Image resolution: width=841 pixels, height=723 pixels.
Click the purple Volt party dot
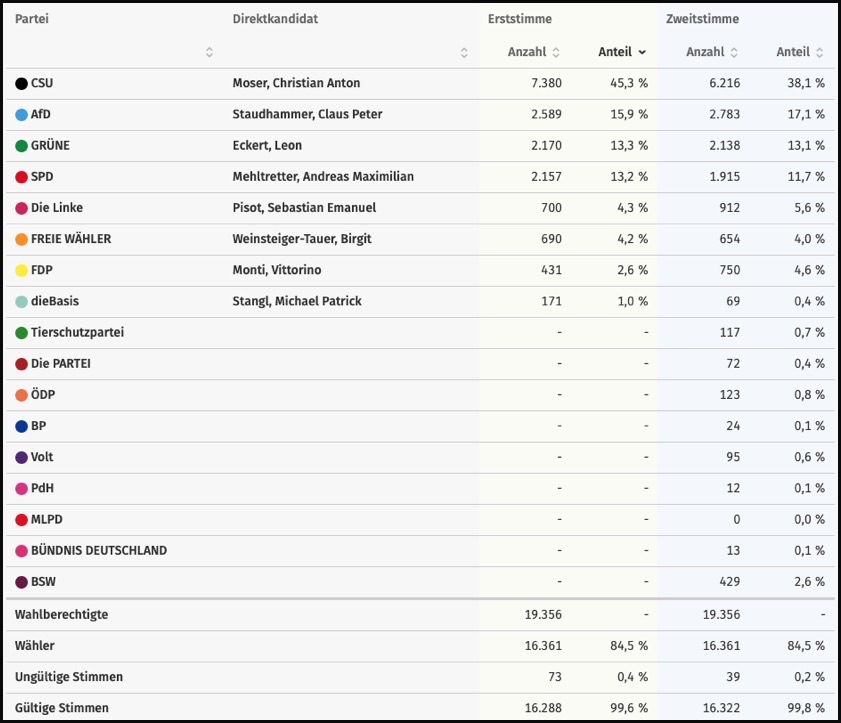22,458
